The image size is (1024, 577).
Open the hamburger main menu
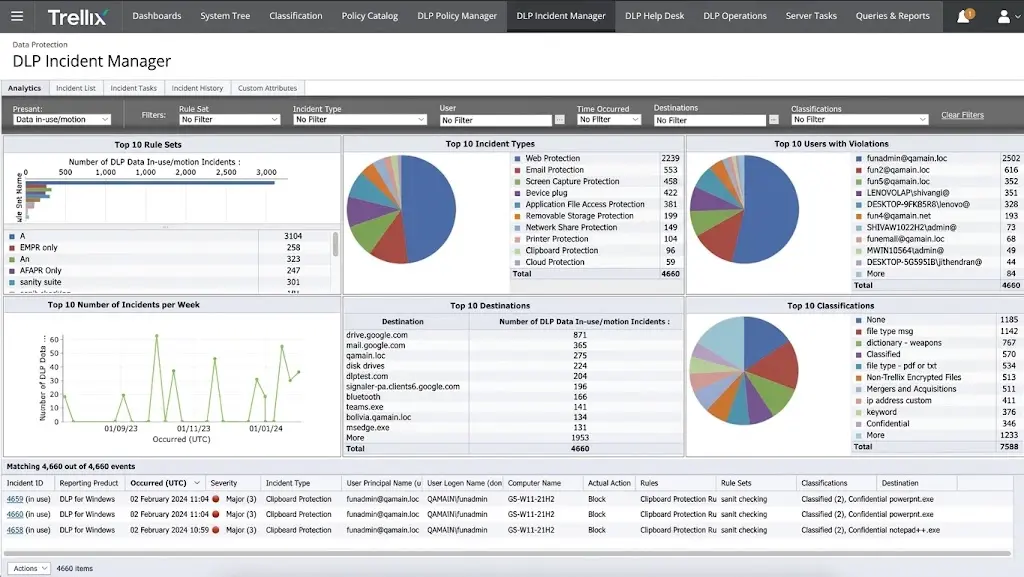(17, 16)
